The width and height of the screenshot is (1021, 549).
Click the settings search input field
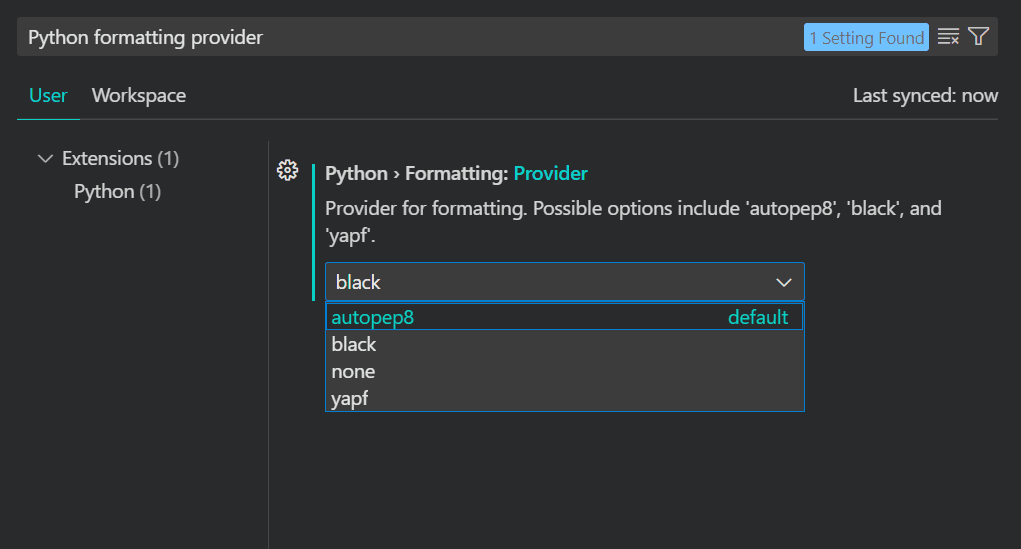(400, 37)
